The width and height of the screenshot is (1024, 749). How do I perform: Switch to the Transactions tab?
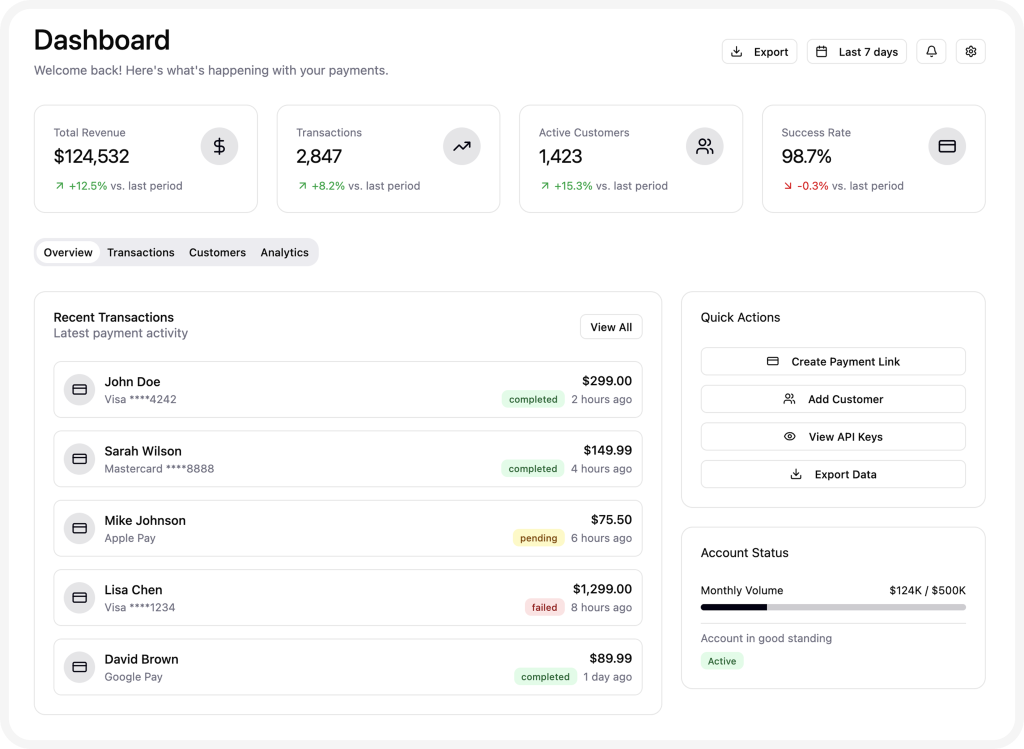(141, 253)
